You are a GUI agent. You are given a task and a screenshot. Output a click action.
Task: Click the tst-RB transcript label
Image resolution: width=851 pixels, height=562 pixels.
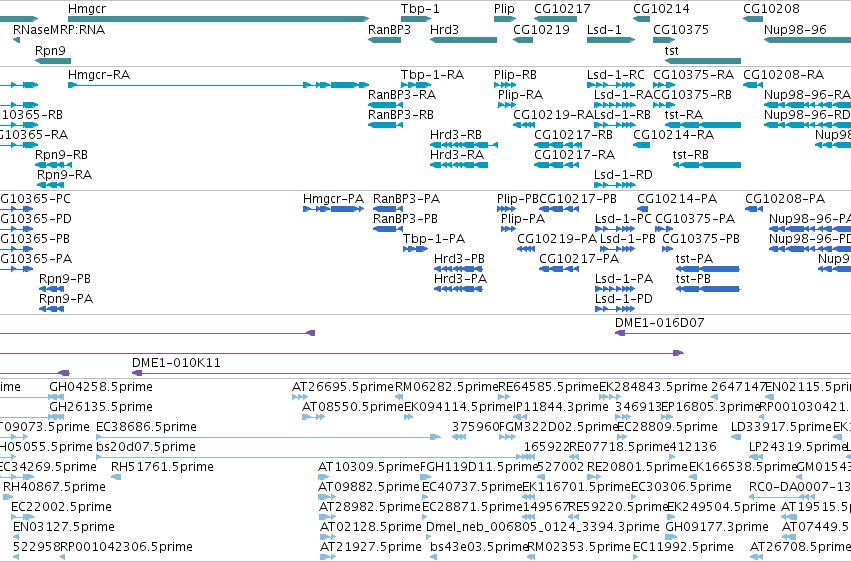click(690, 155)
